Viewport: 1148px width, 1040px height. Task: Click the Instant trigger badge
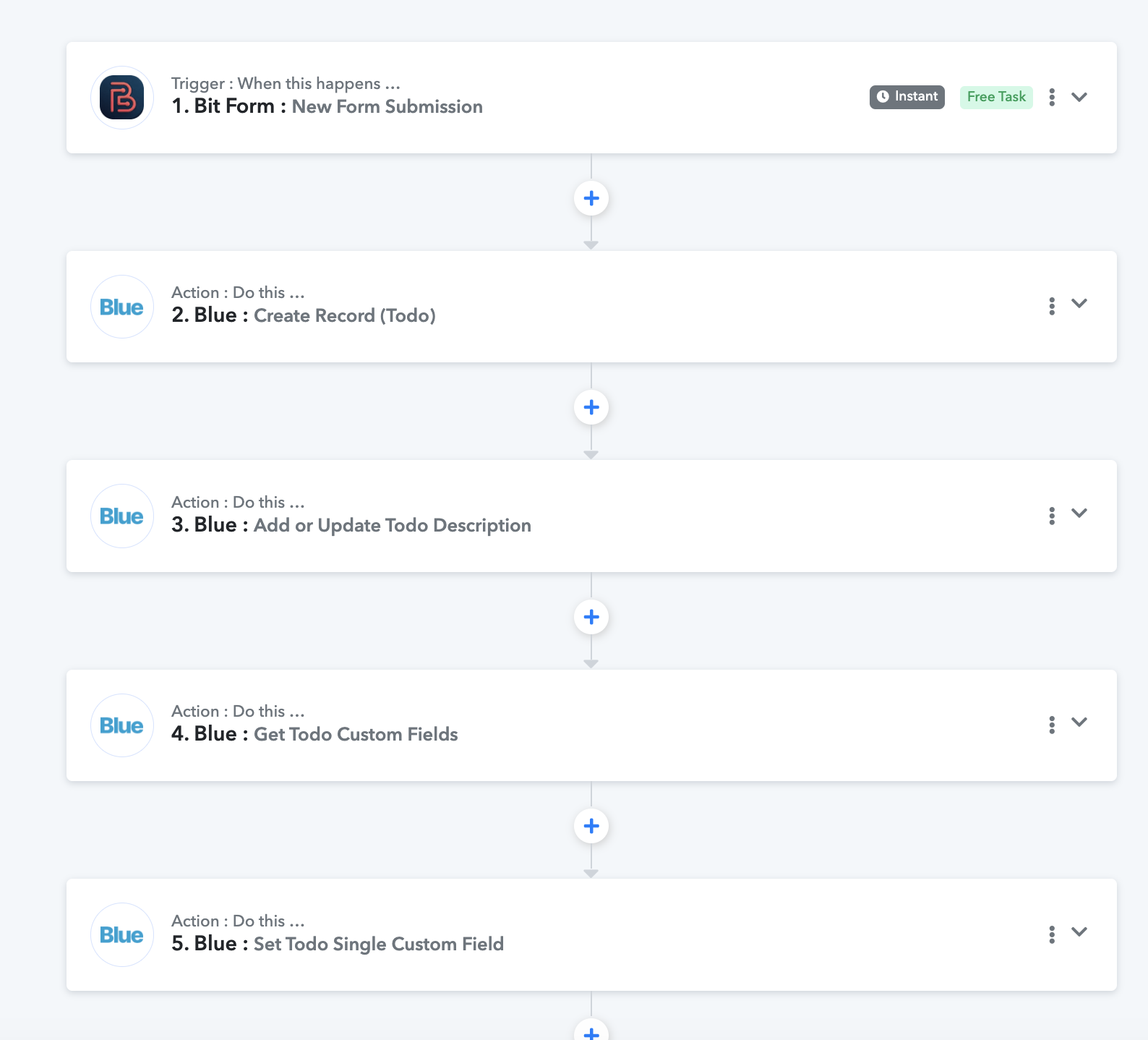pos(907,97)
